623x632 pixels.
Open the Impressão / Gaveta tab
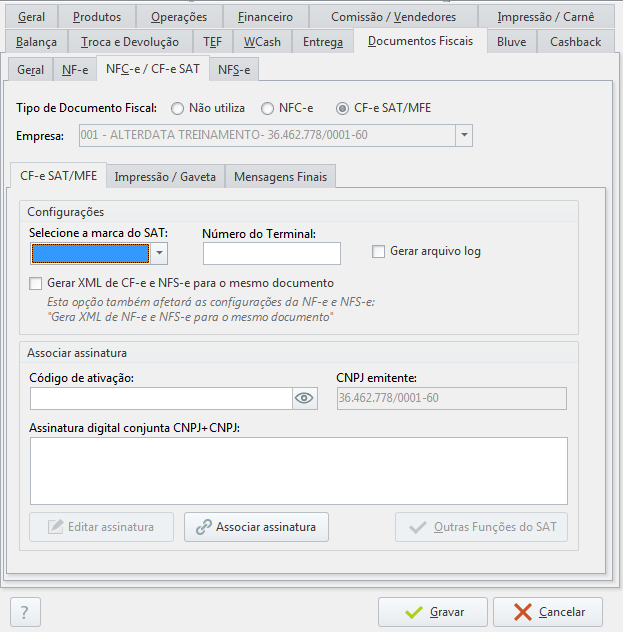(165, 177)
